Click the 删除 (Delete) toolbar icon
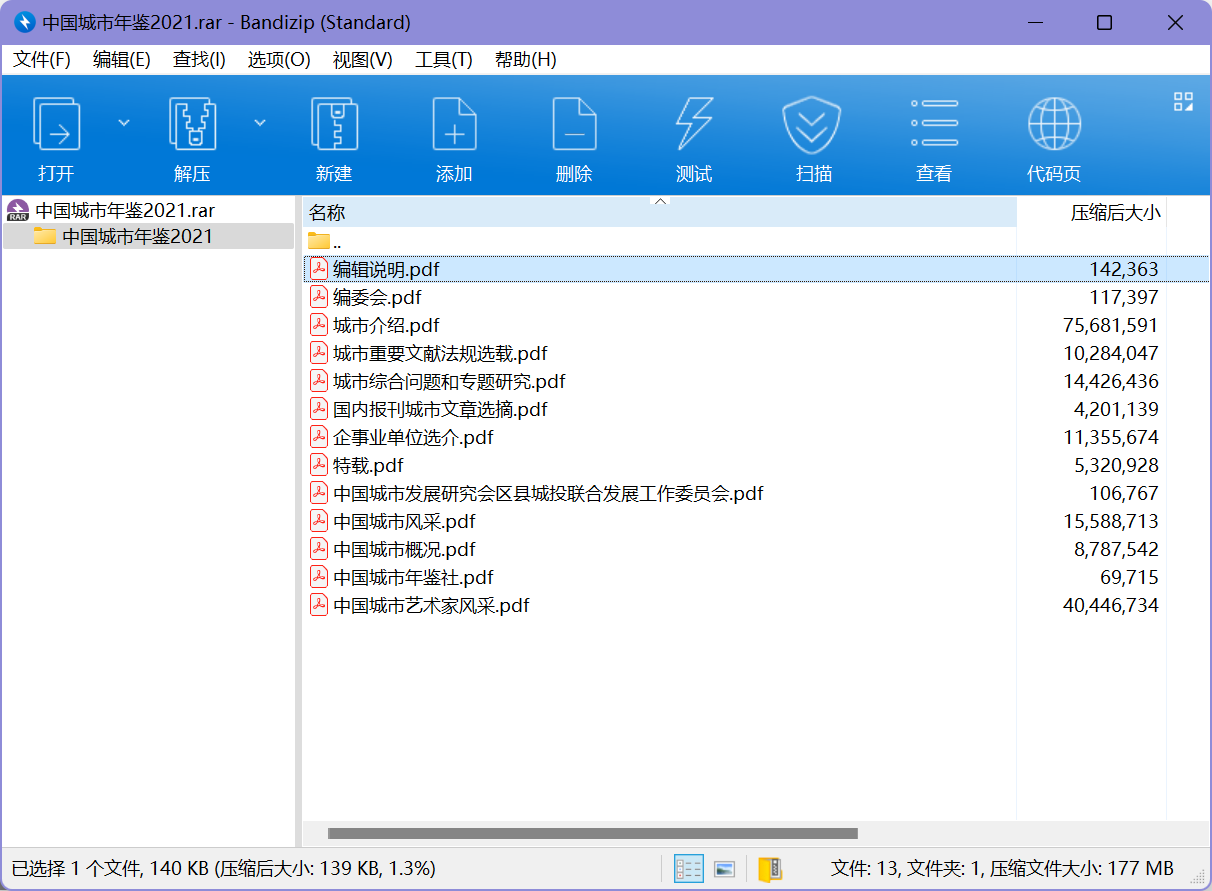This screenshot has height=891, width=1212. (x=574, y=124)
